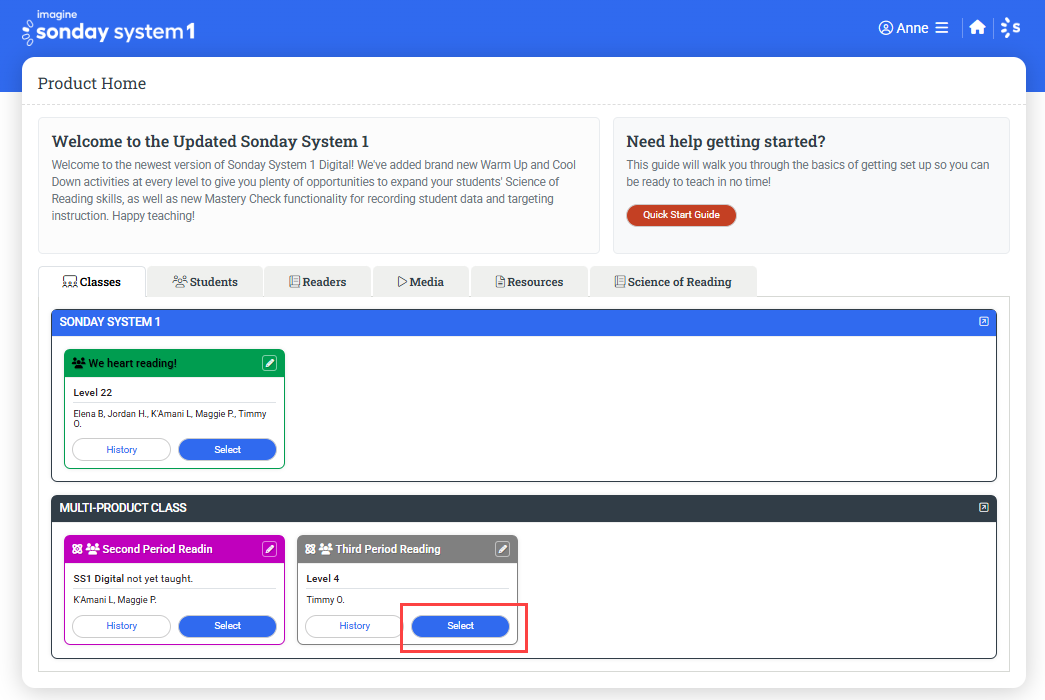Image resolution: width=1045 pixels, height=700 pixels.
Task: View History for Second Period Reading
Action: point(121,626)
